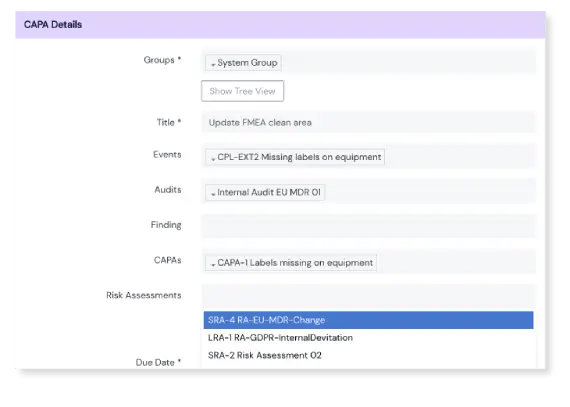Click into the Risk Assessments input box
570x407 pixels.
point(368,296)
